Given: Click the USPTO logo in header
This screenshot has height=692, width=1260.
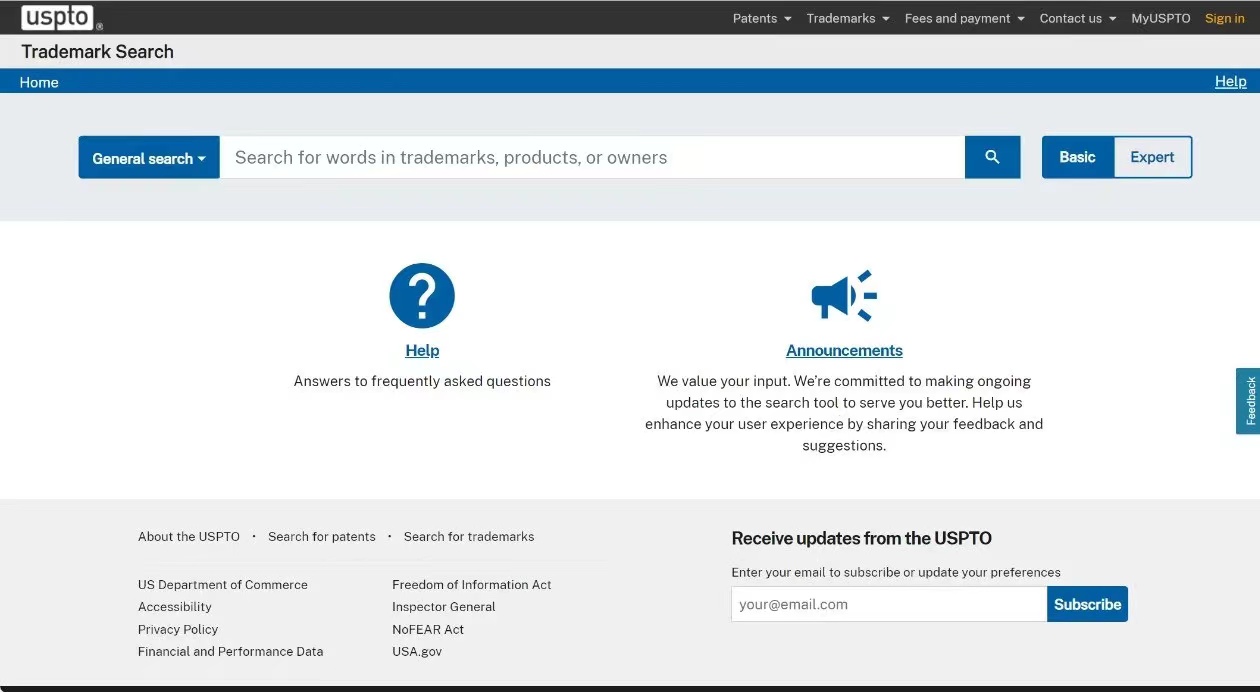Looking at the screenshot, I should [x=60, y=18].
